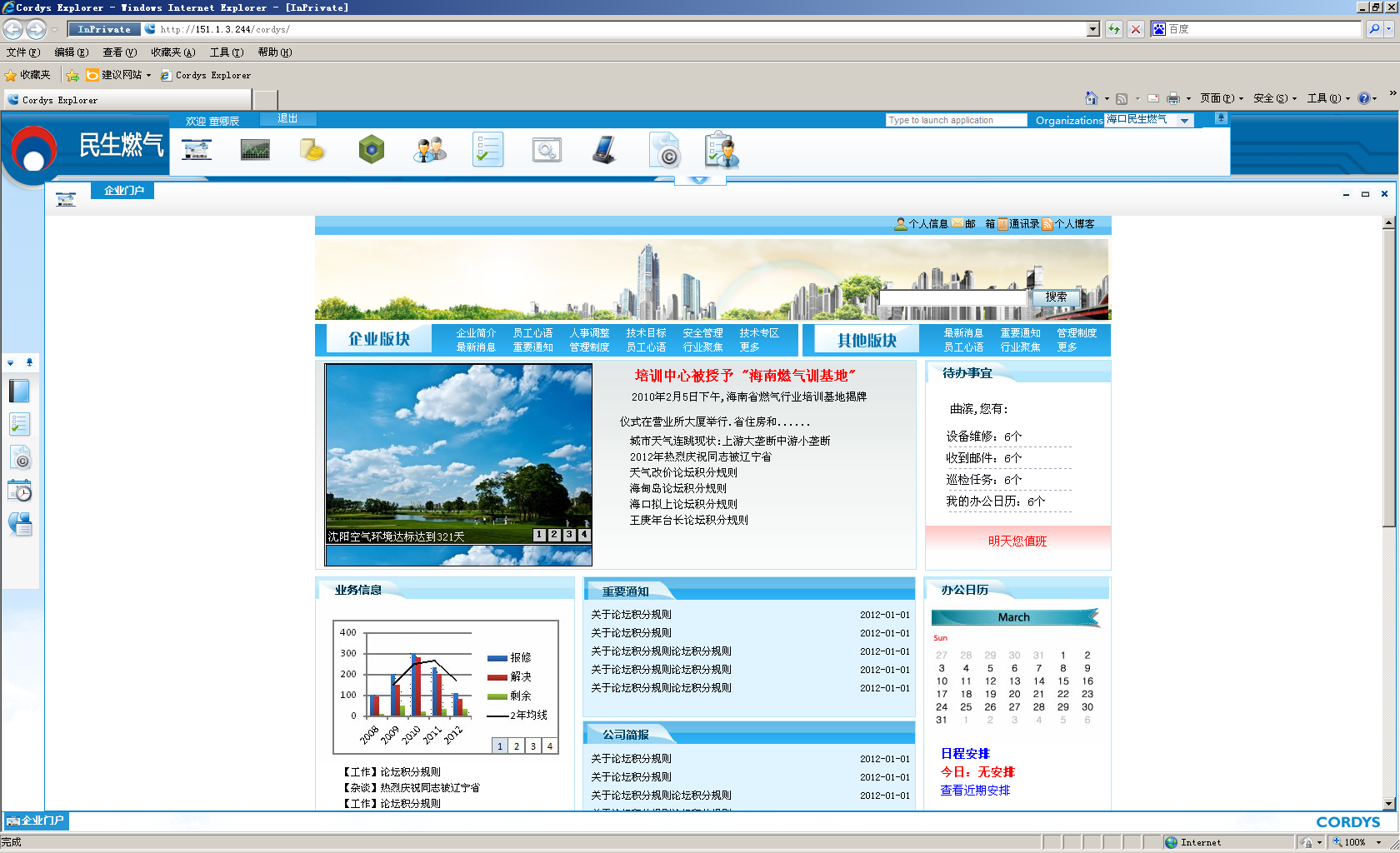Click the 退出 logout button
The height and width of the screenshot is (853, 1400).
point(287,119)
